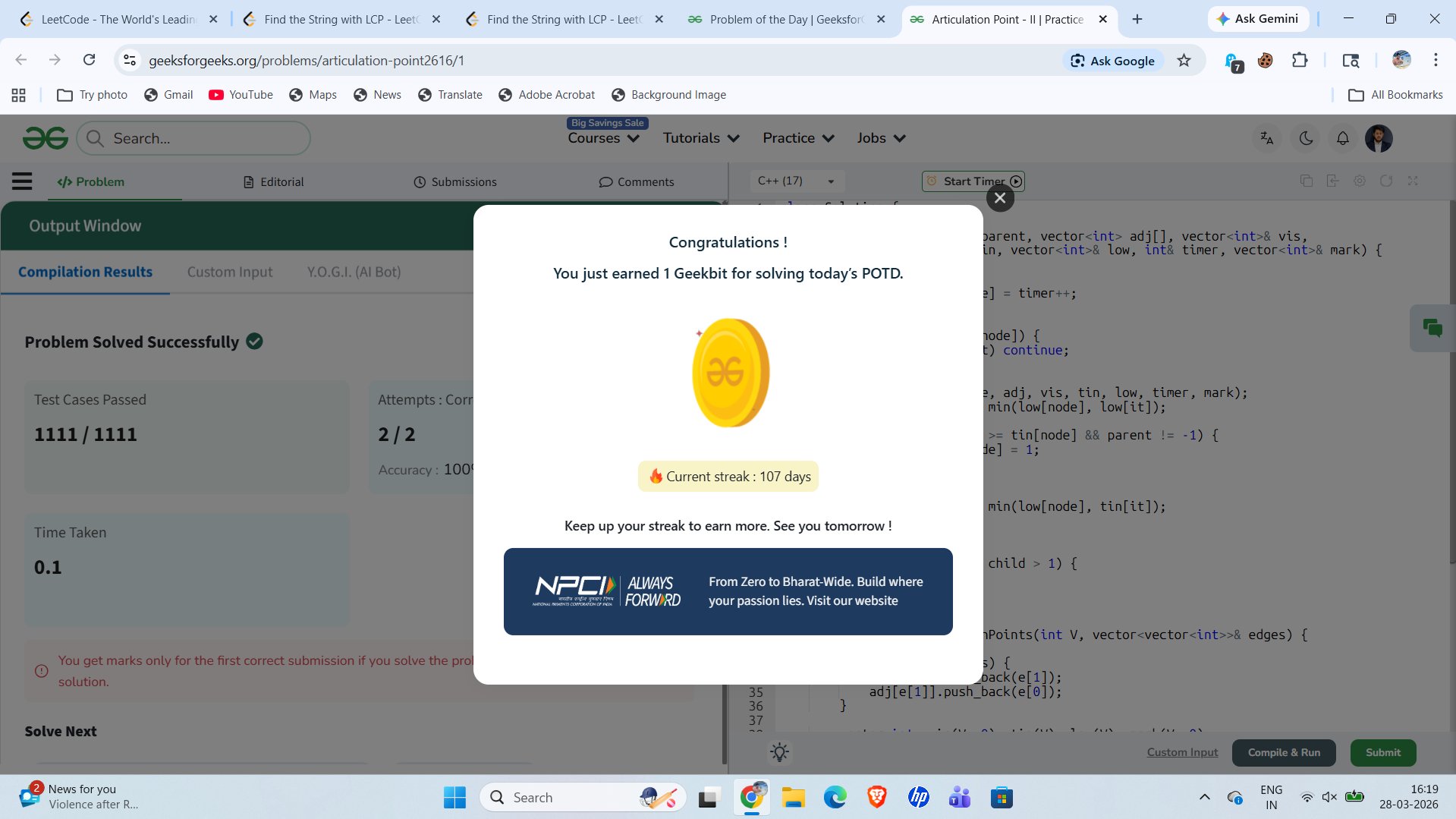Open the Chrome apps grid icon
The height and width of the screenshot is (819, 1456).
(x=19, y=95)
